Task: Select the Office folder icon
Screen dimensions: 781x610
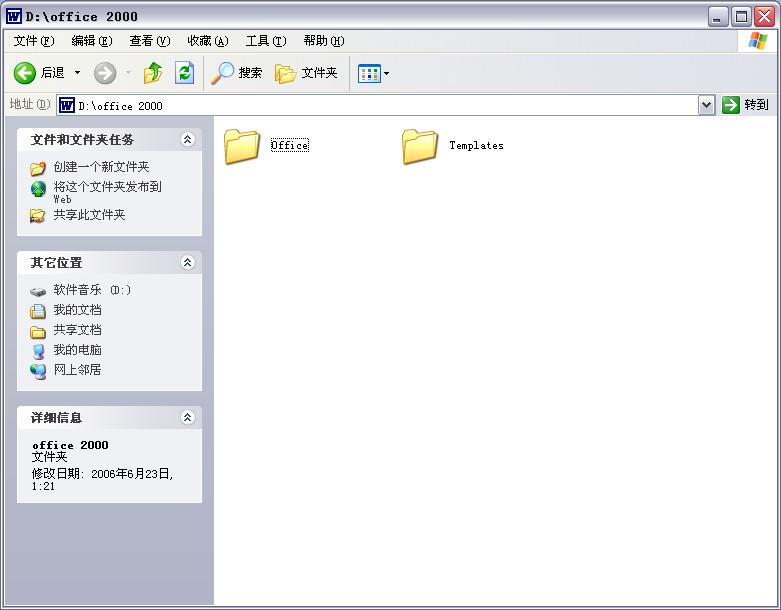Action: (x=242, y=146)
